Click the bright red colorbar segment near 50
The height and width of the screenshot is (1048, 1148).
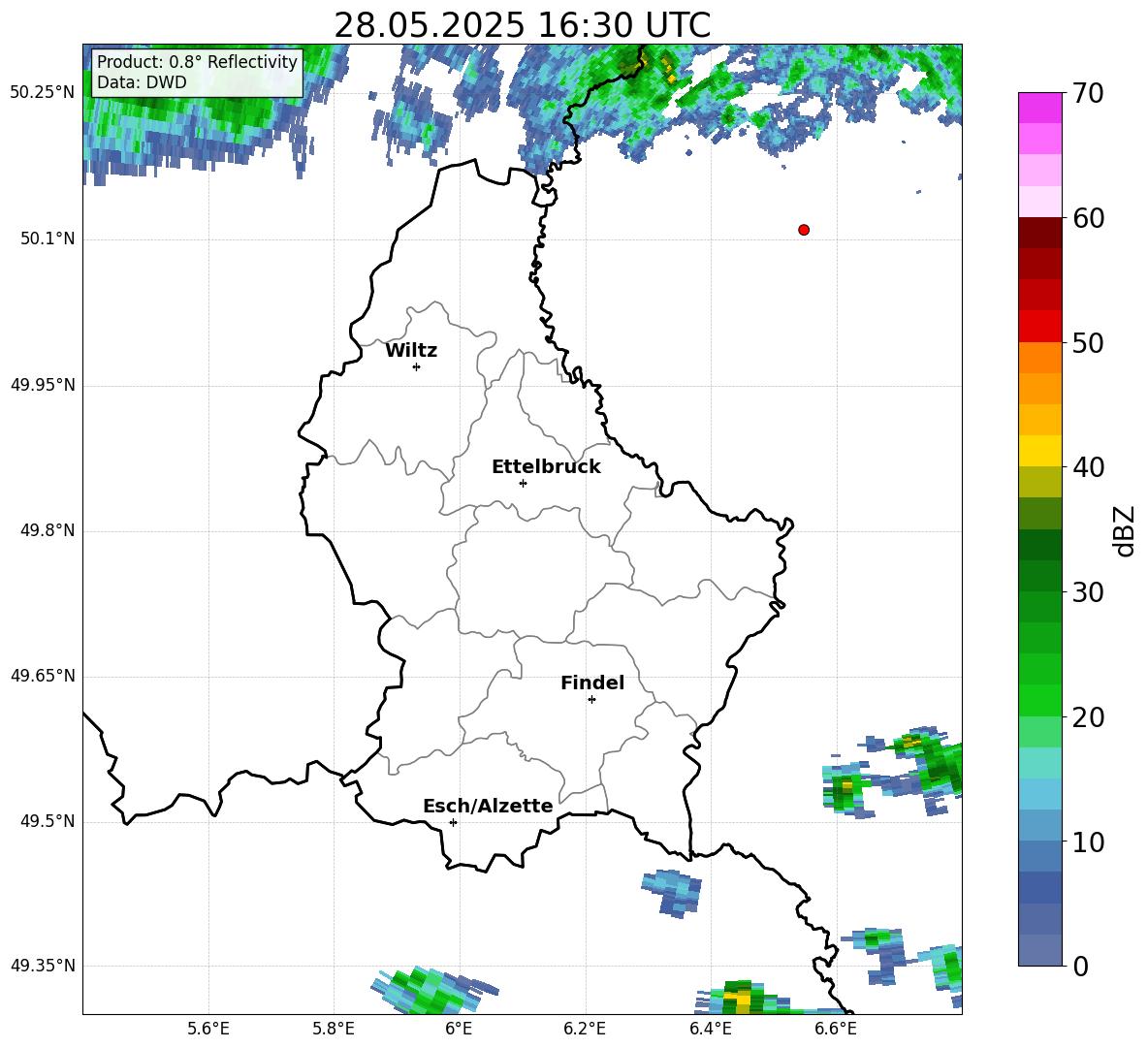click(1040, 327)
